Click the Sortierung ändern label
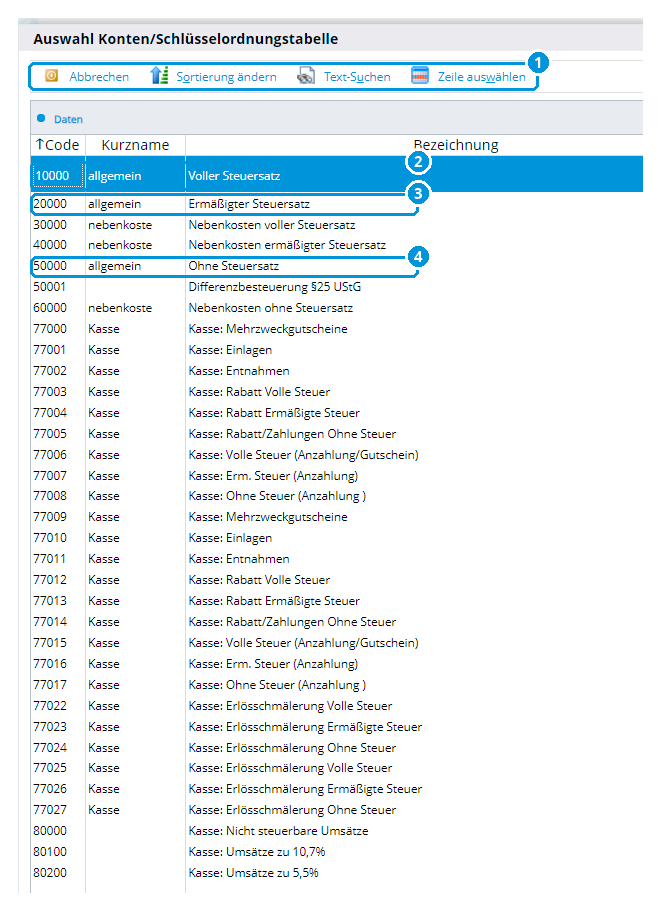661x911 pixels. (227, 77)
